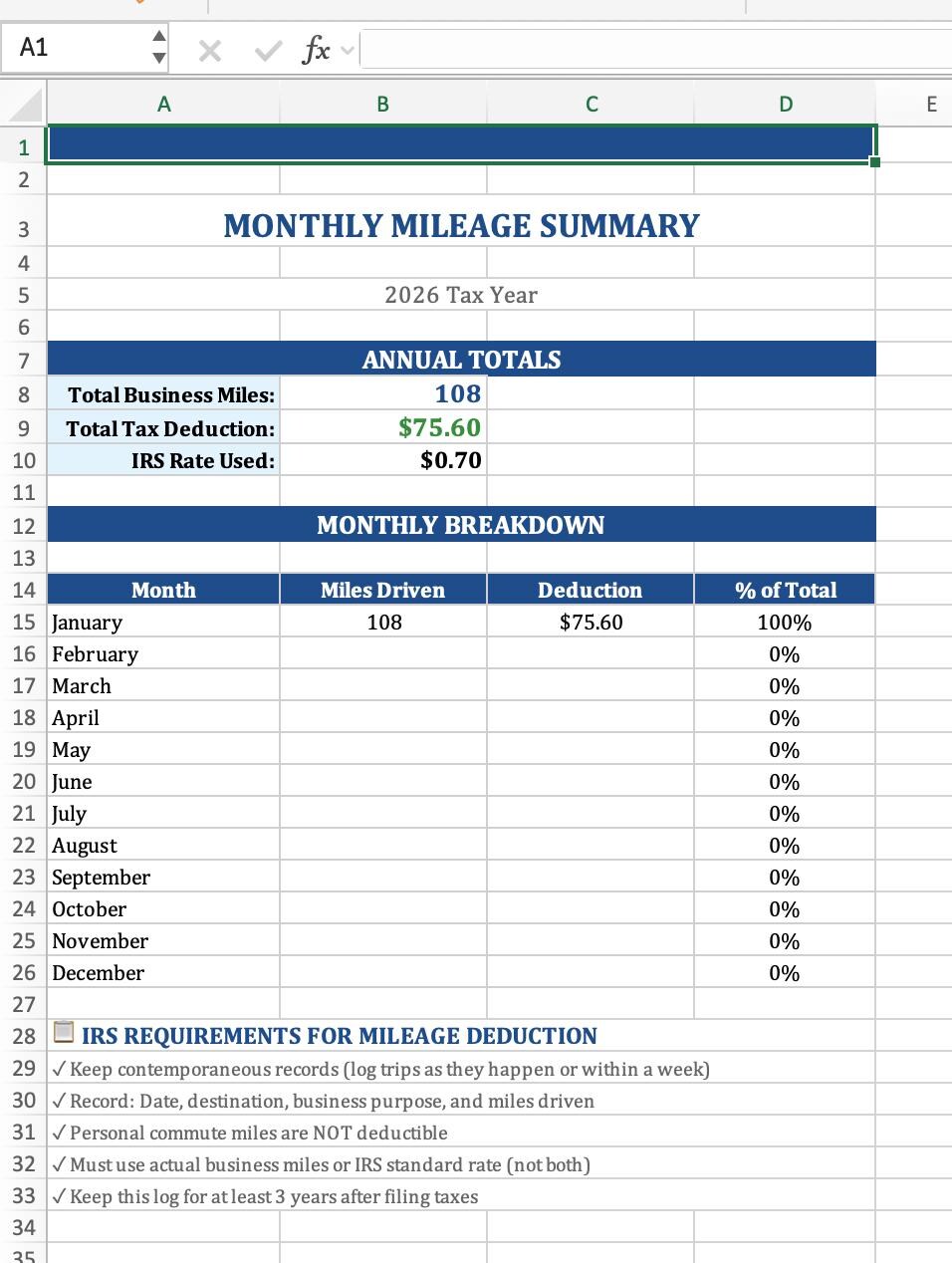Select row 14 header

click(x=24, y=590)
